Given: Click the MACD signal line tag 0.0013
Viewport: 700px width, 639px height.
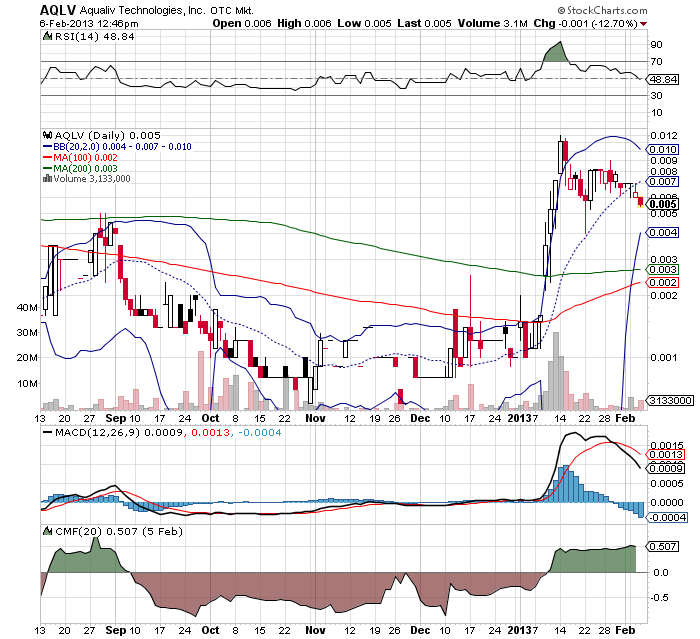Looking at the screenshot, I should 666,455.
